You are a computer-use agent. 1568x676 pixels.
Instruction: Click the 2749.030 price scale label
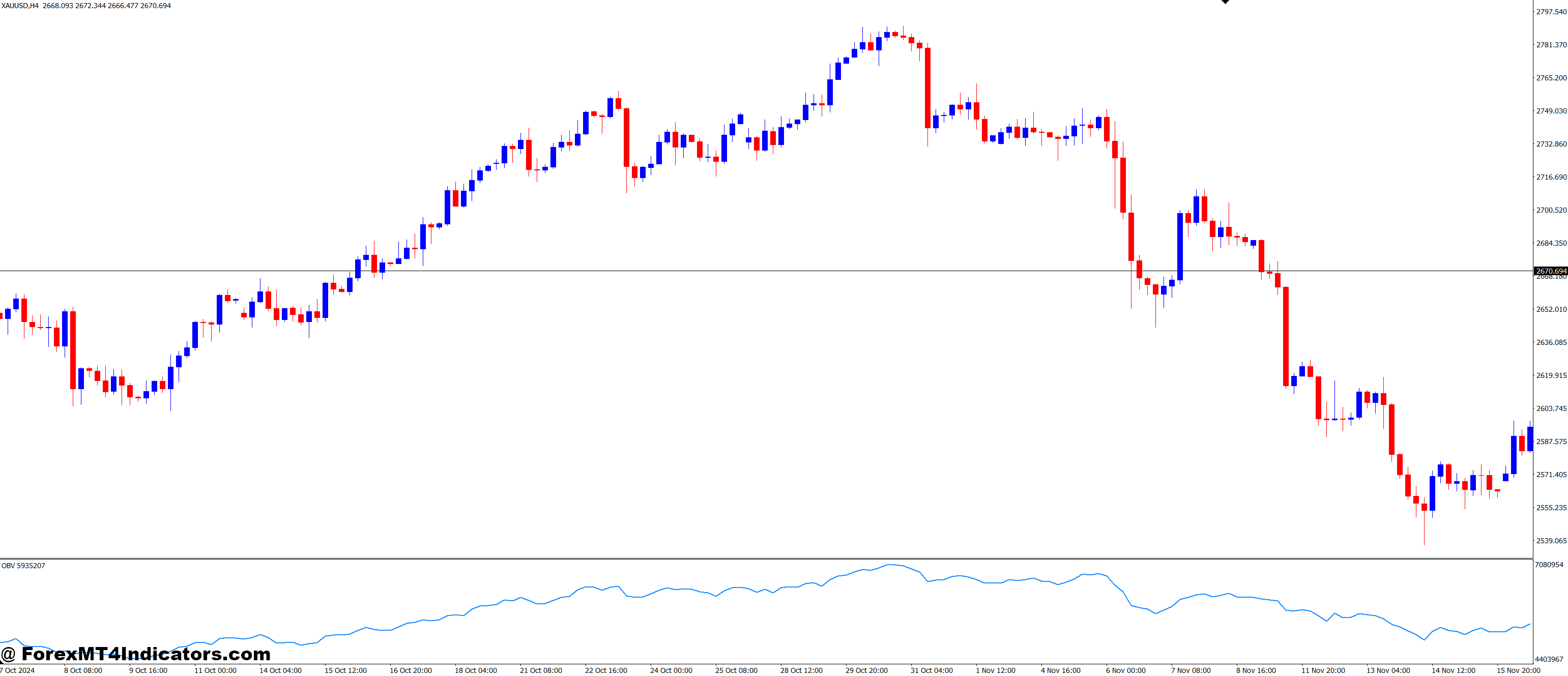[x=1551, y=111]
